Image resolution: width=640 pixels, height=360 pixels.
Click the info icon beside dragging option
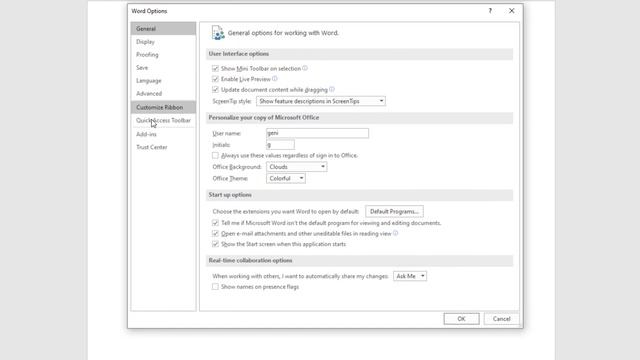point(332,89)
